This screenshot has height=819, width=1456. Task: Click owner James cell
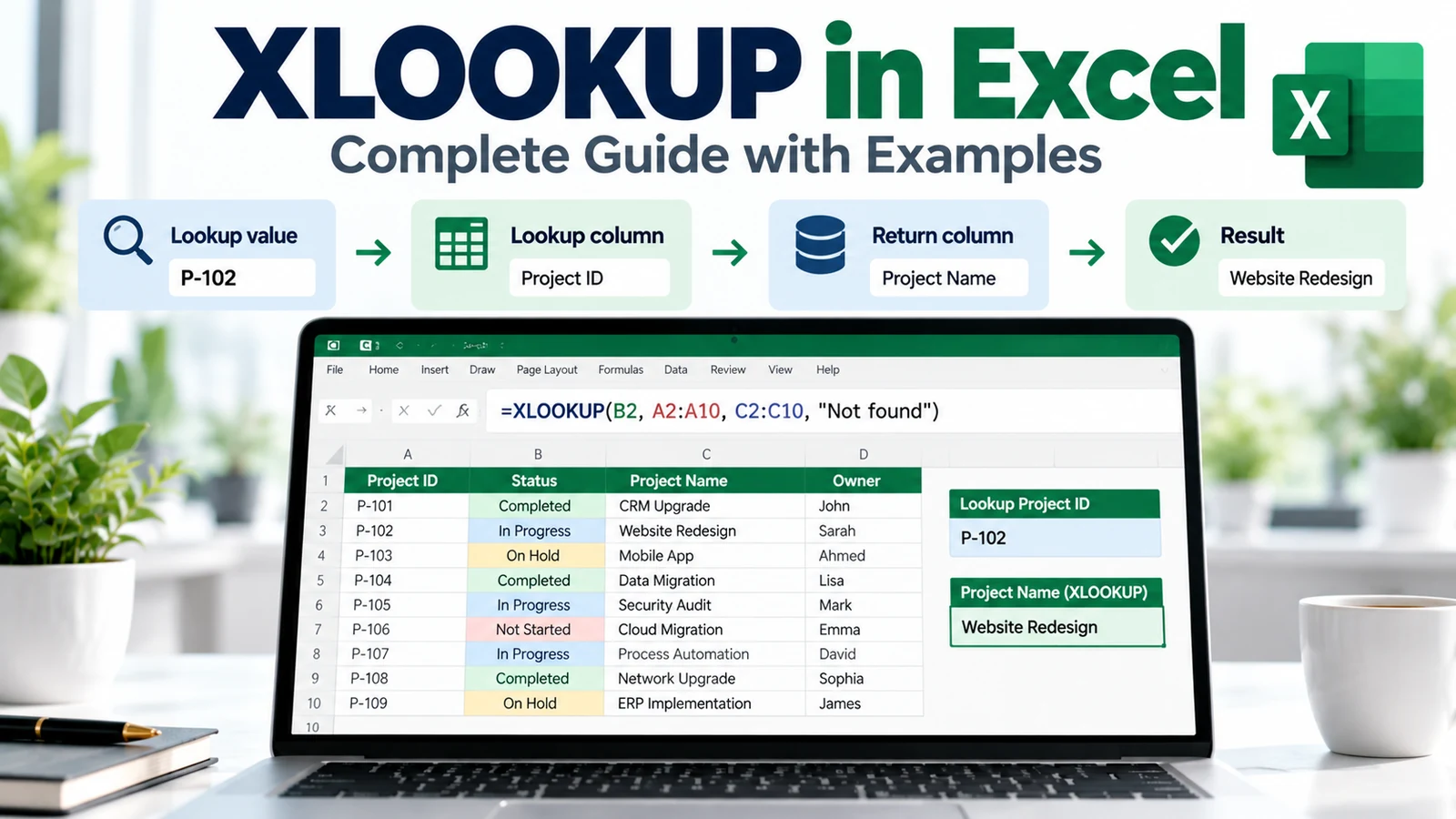click(x=864, y=703)
